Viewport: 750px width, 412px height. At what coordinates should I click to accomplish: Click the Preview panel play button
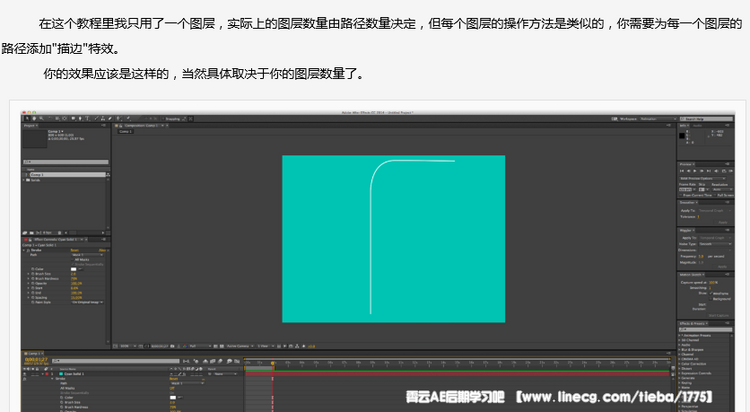pos(695,171)
